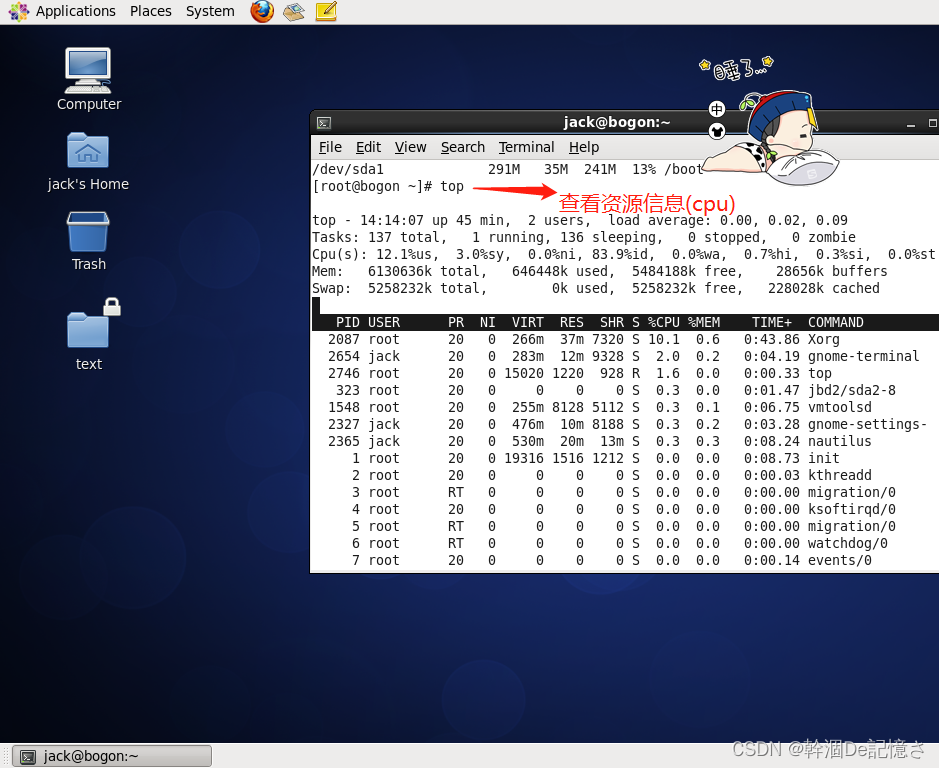Launch Firefox from the top panel

(262, 11)
